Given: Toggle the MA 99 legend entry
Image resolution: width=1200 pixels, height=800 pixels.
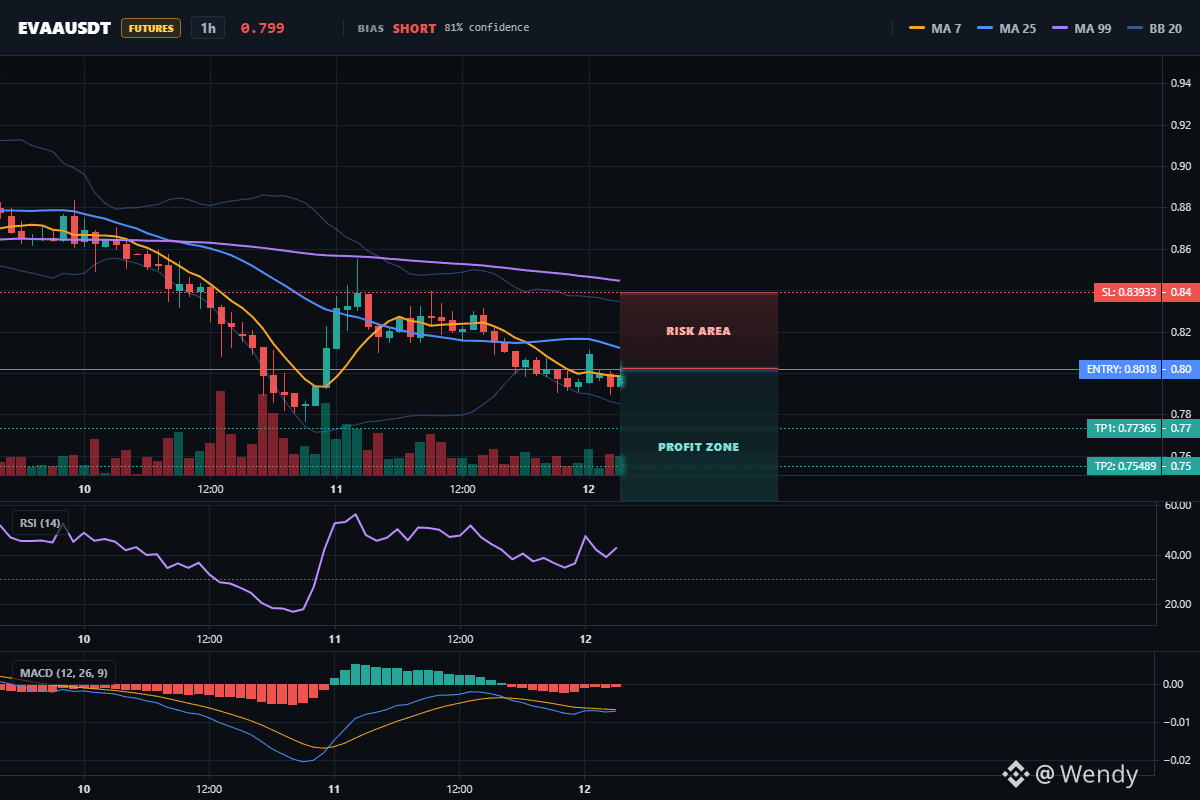Looking at the screenshot, I should coord(1081,28).
